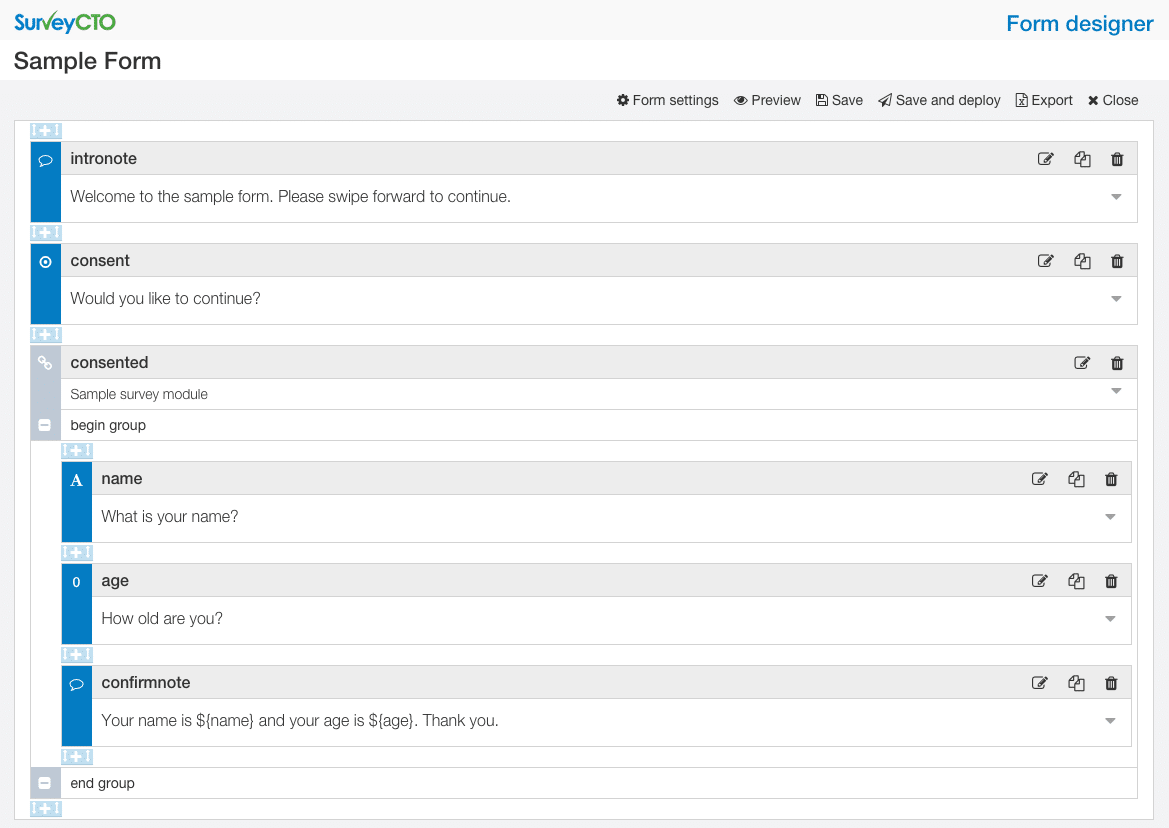Click the note type icon beside intronote

click(x=45, y=160)
